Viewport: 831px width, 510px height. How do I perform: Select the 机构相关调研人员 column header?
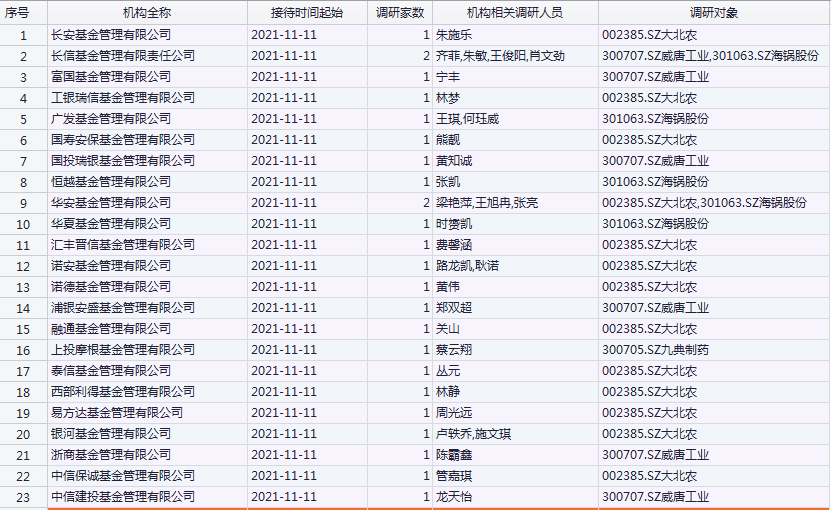(514, 12)
